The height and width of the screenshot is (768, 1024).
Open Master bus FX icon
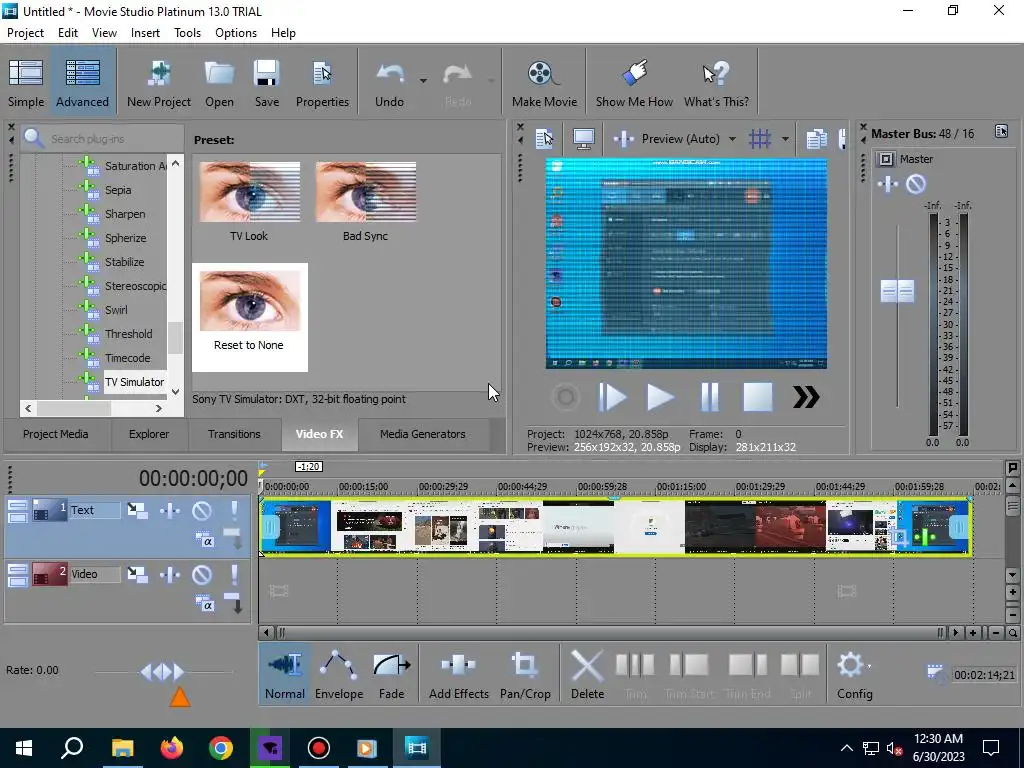point(888,184)
